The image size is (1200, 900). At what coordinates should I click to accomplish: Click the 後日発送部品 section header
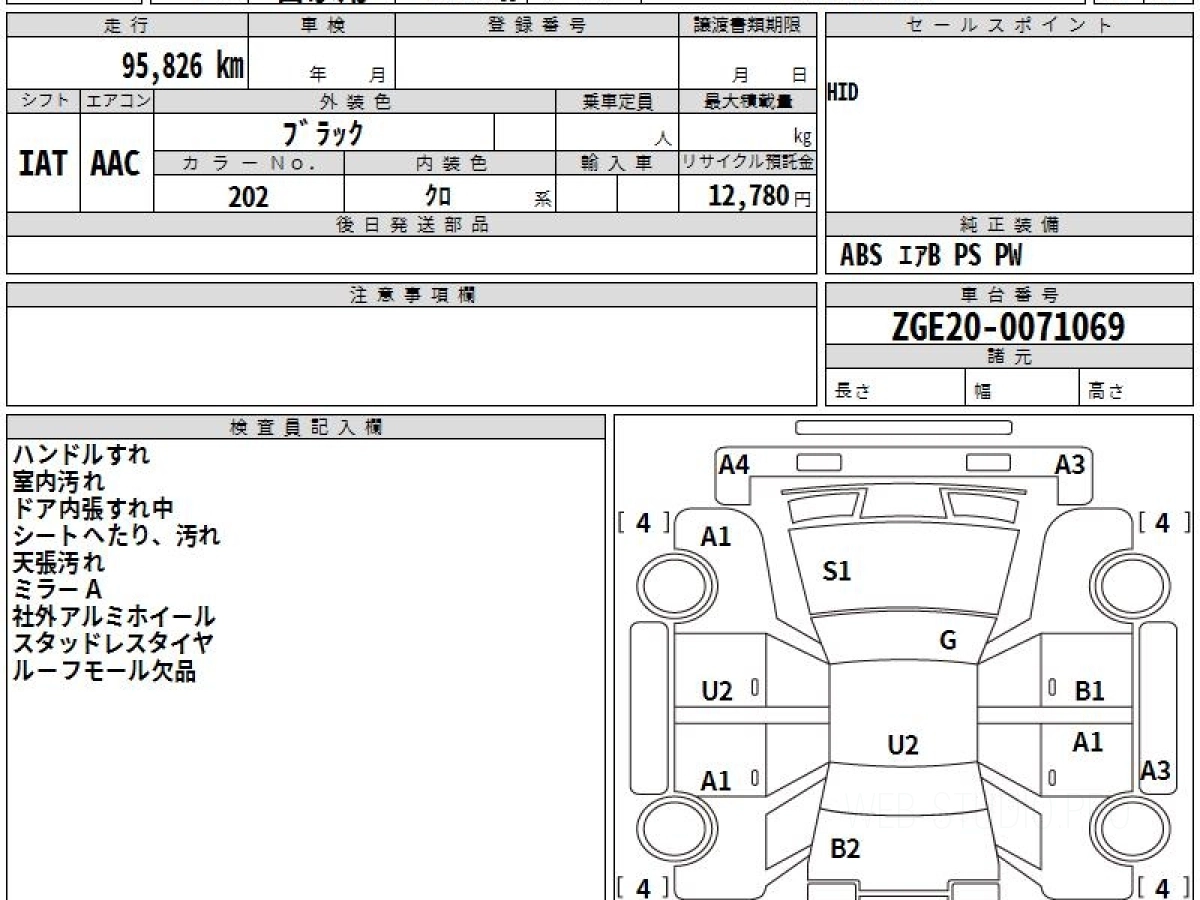[412, 225]
